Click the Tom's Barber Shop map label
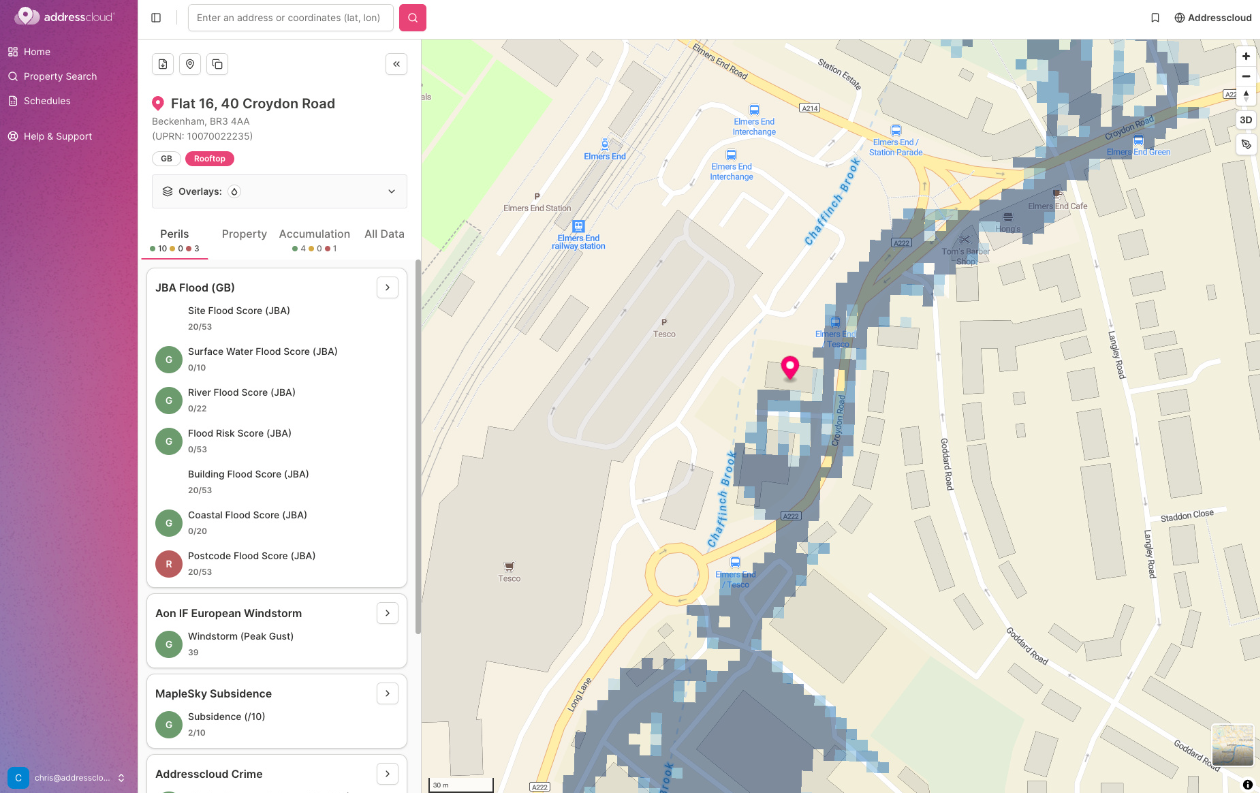The image size is (1260, 793). click(965, 256)
